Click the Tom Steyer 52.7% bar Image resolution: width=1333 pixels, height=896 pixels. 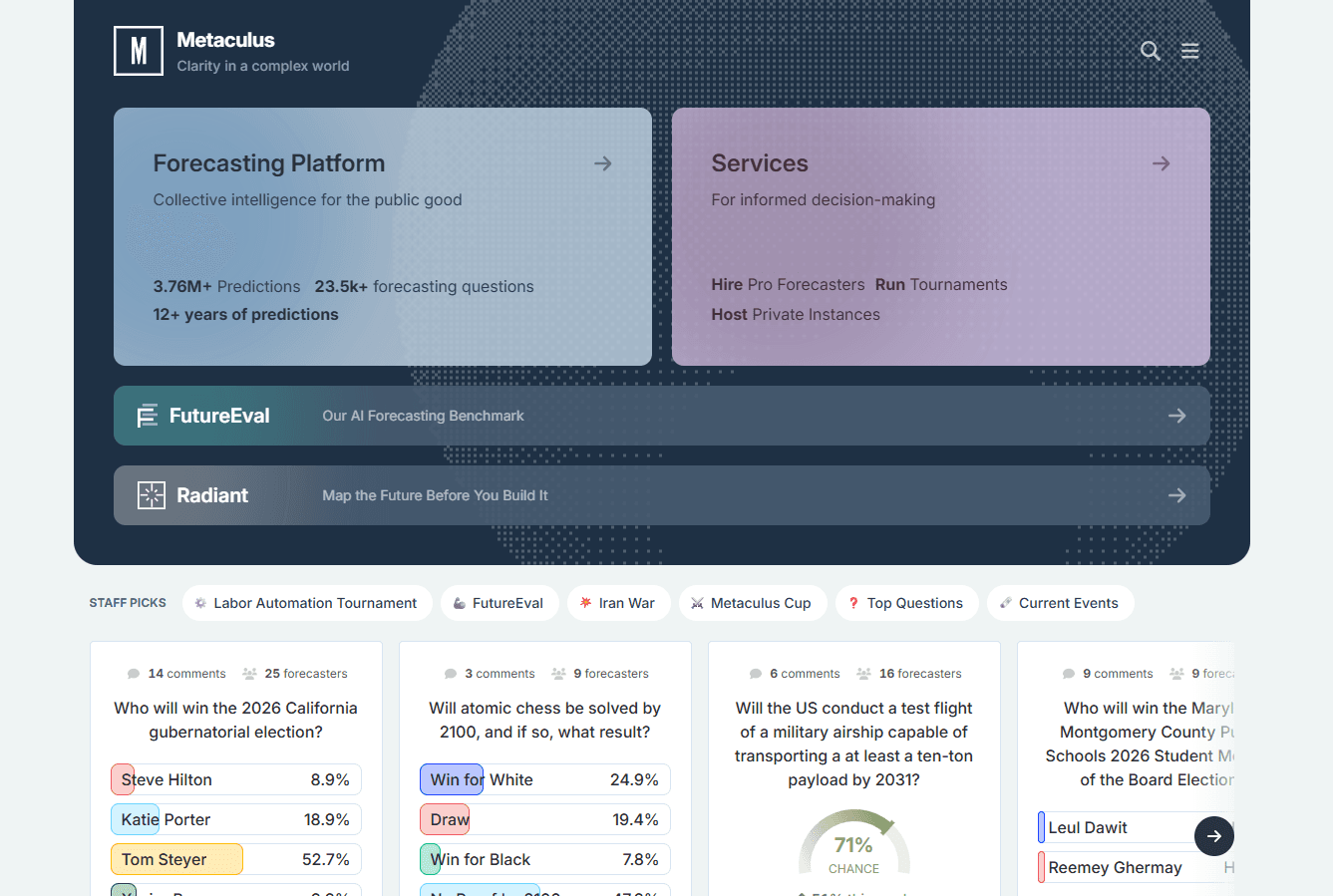[236, 859]
